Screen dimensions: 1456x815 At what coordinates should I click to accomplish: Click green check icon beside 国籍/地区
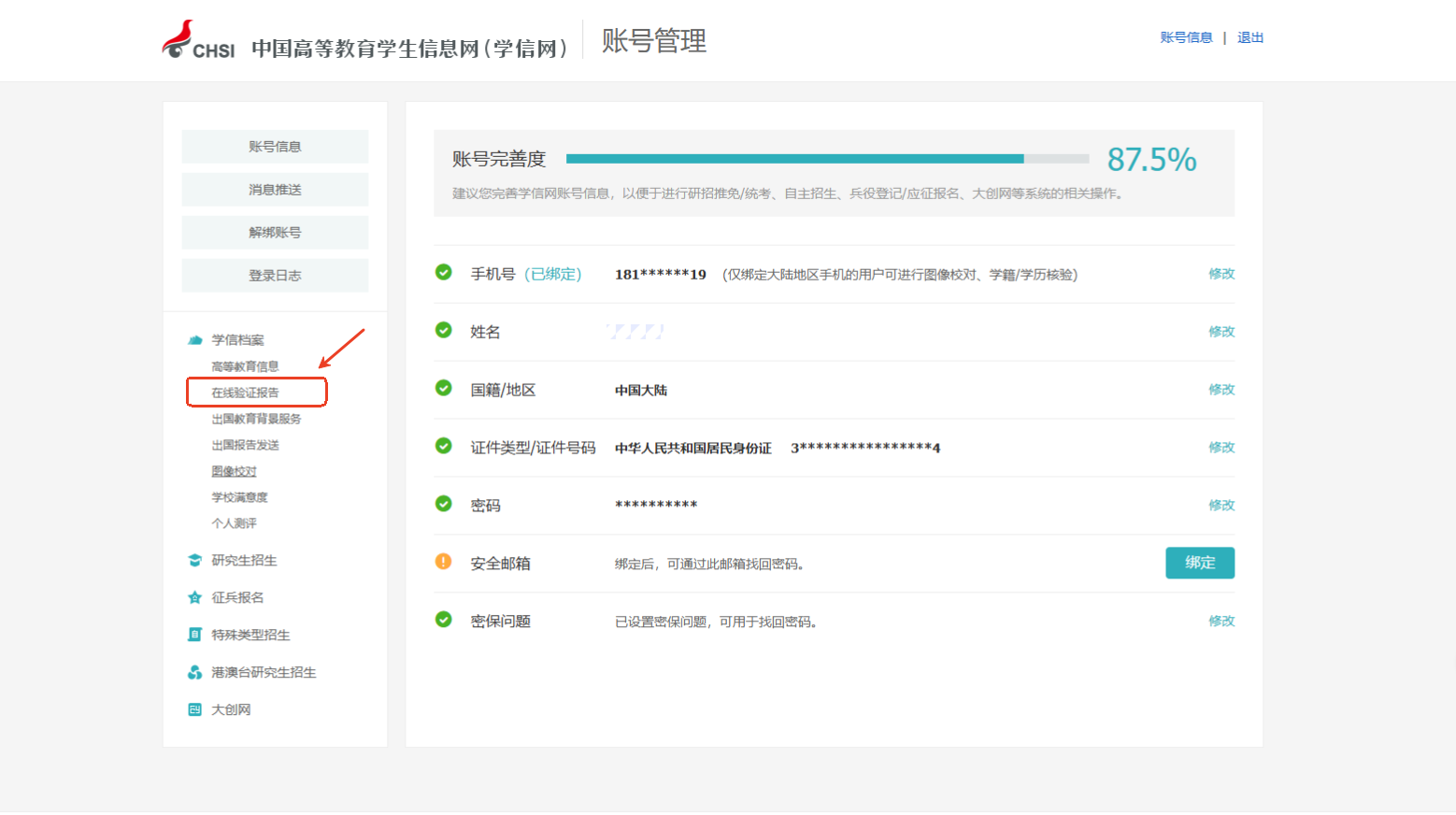click(x=444, y=388)
